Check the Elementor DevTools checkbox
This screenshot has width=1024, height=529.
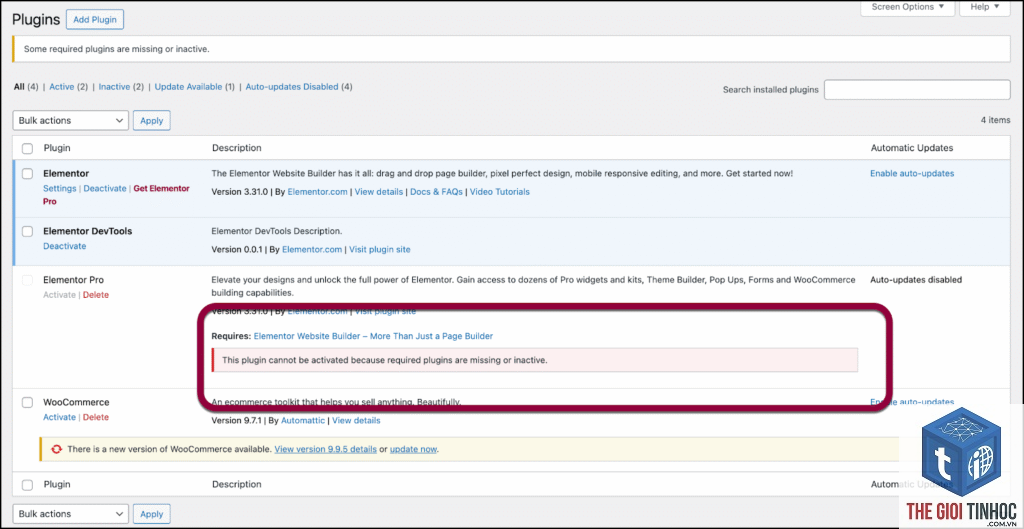[x=27, y=231]
